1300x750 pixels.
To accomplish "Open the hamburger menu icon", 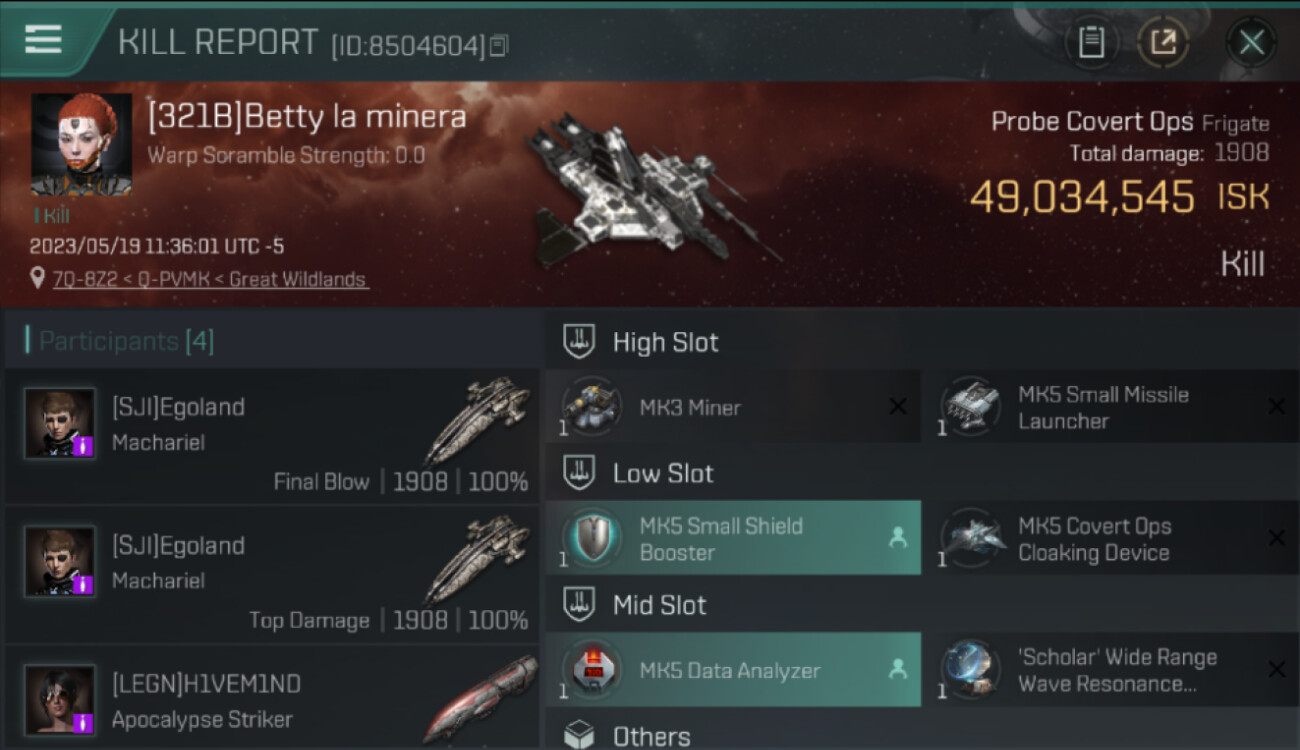I will click(43, 39).
